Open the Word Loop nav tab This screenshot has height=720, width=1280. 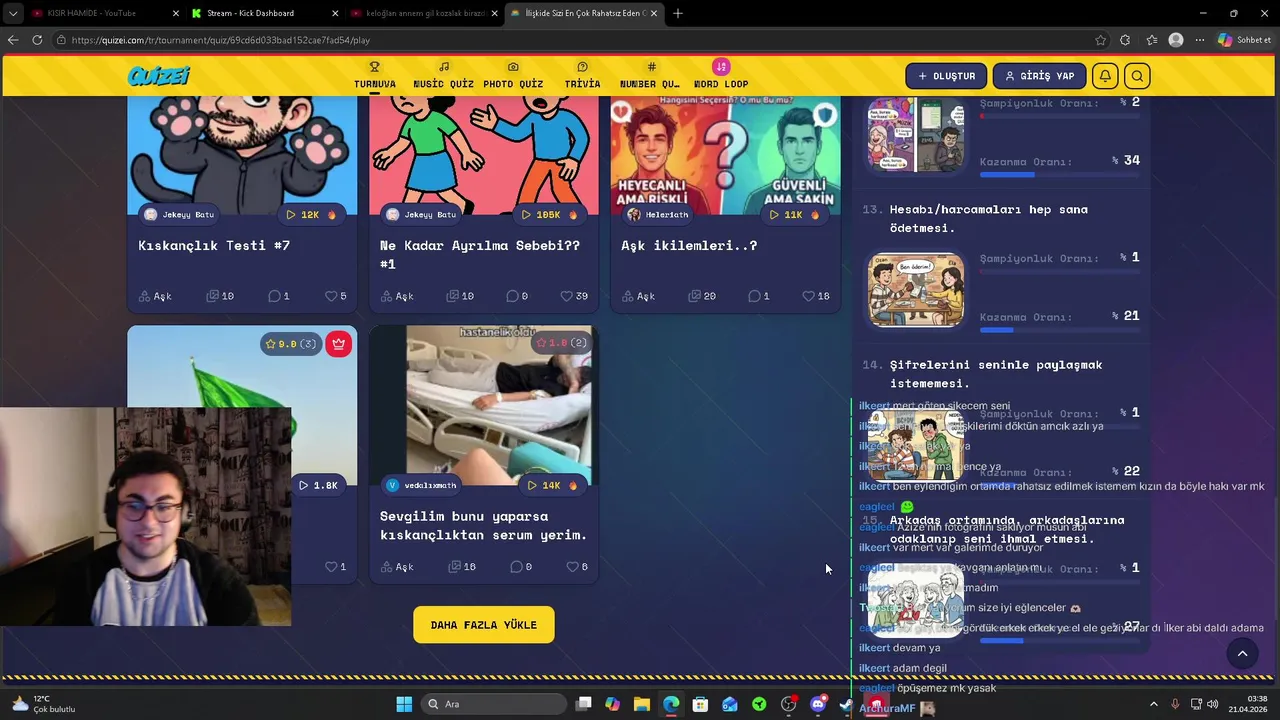(x=721, y=76)
